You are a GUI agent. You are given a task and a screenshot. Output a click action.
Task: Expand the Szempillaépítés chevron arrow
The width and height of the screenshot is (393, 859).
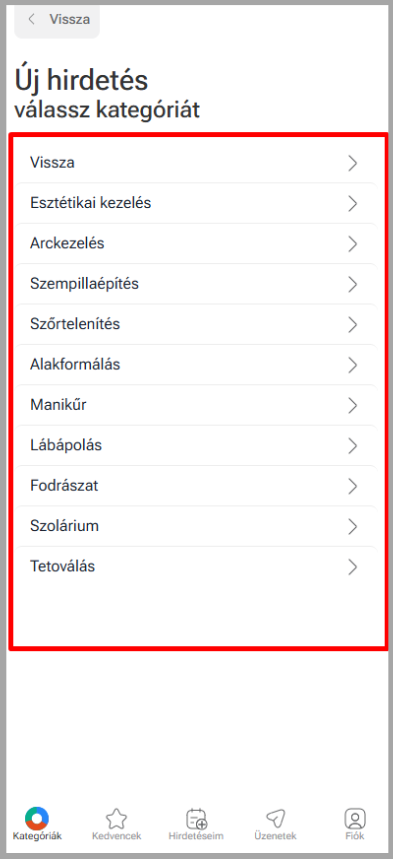(x=352, y=284)
